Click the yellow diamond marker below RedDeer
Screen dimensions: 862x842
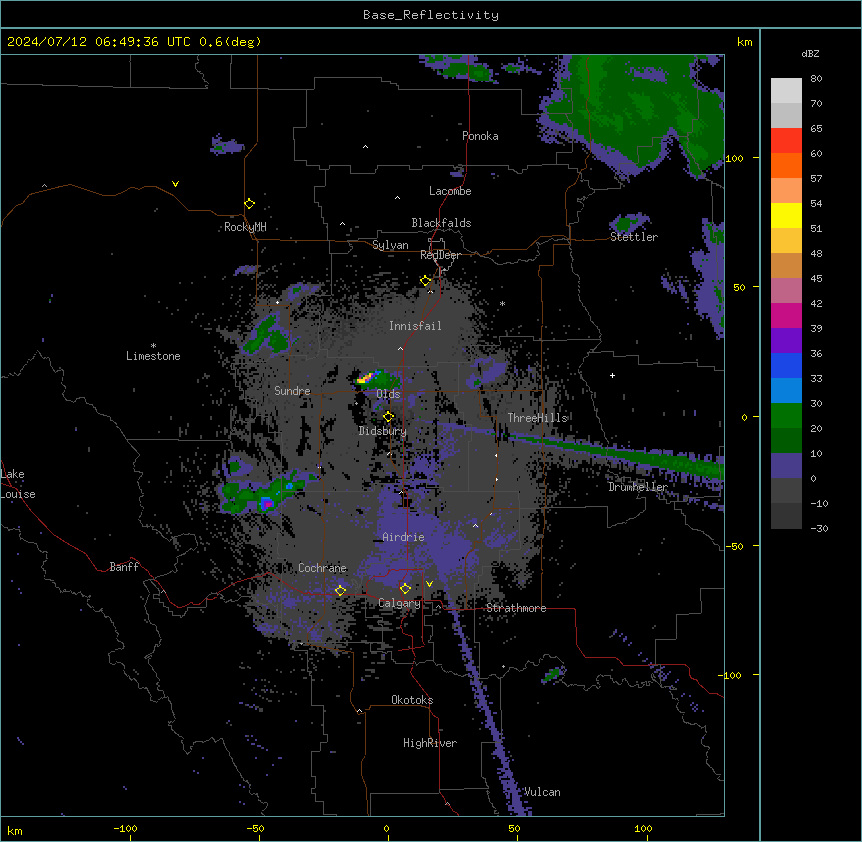click(425, 281)
